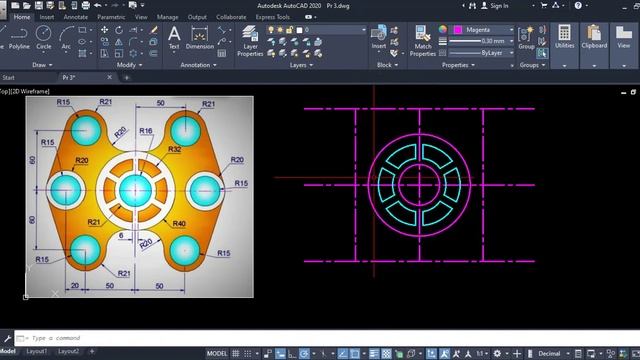This screenshot has width=640, height=360.
Task: Toggle 2D object snap in status bar
Action: [354, 353]
